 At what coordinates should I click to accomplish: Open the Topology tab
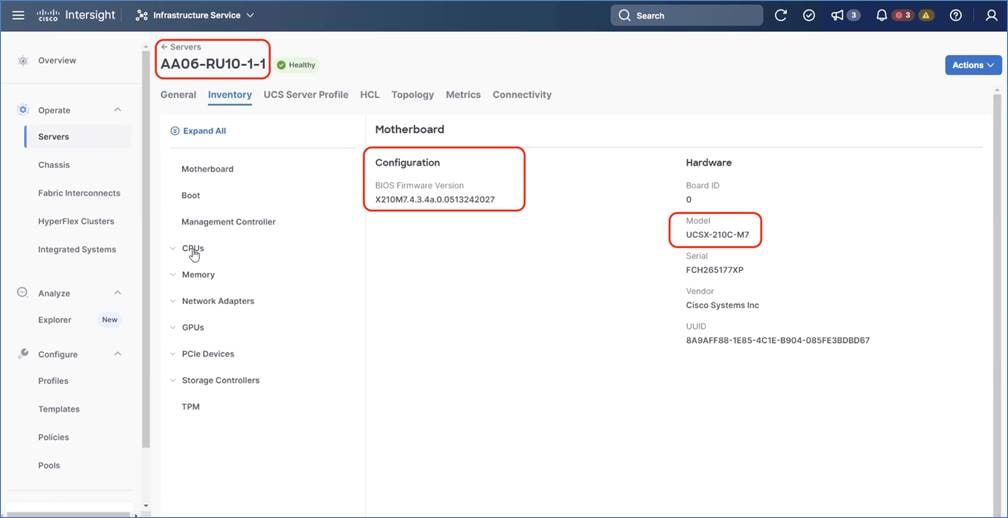(413, 94)
